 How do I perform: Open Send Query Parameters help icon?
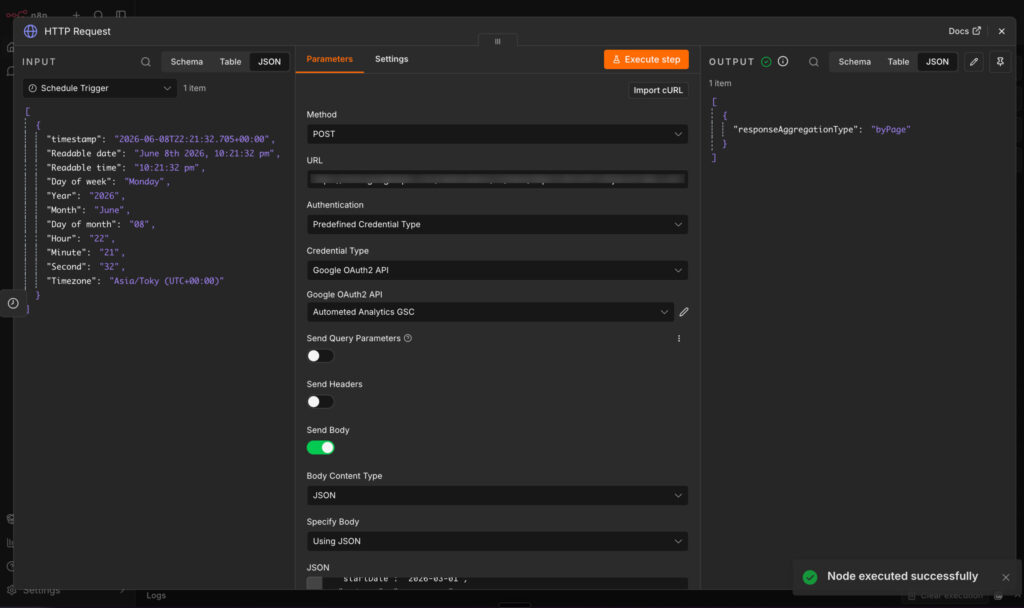coord(408,338)
